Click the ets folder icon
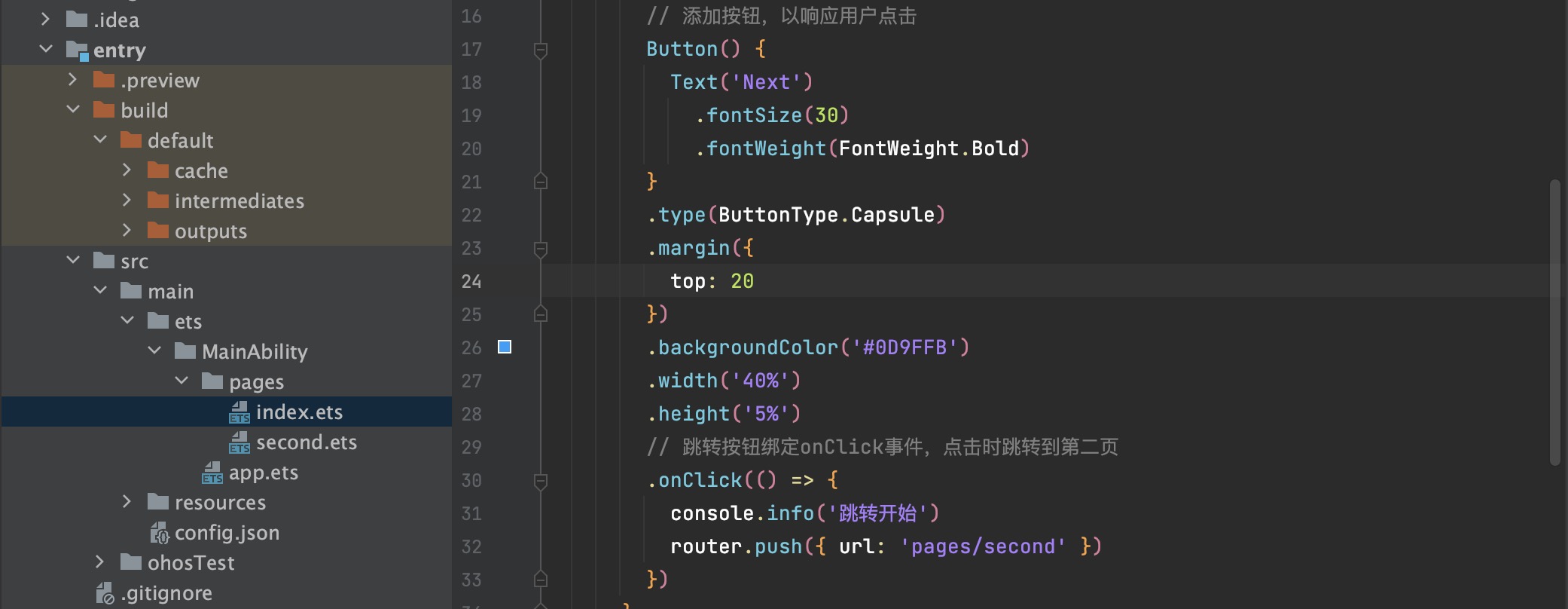 point(158,320)
